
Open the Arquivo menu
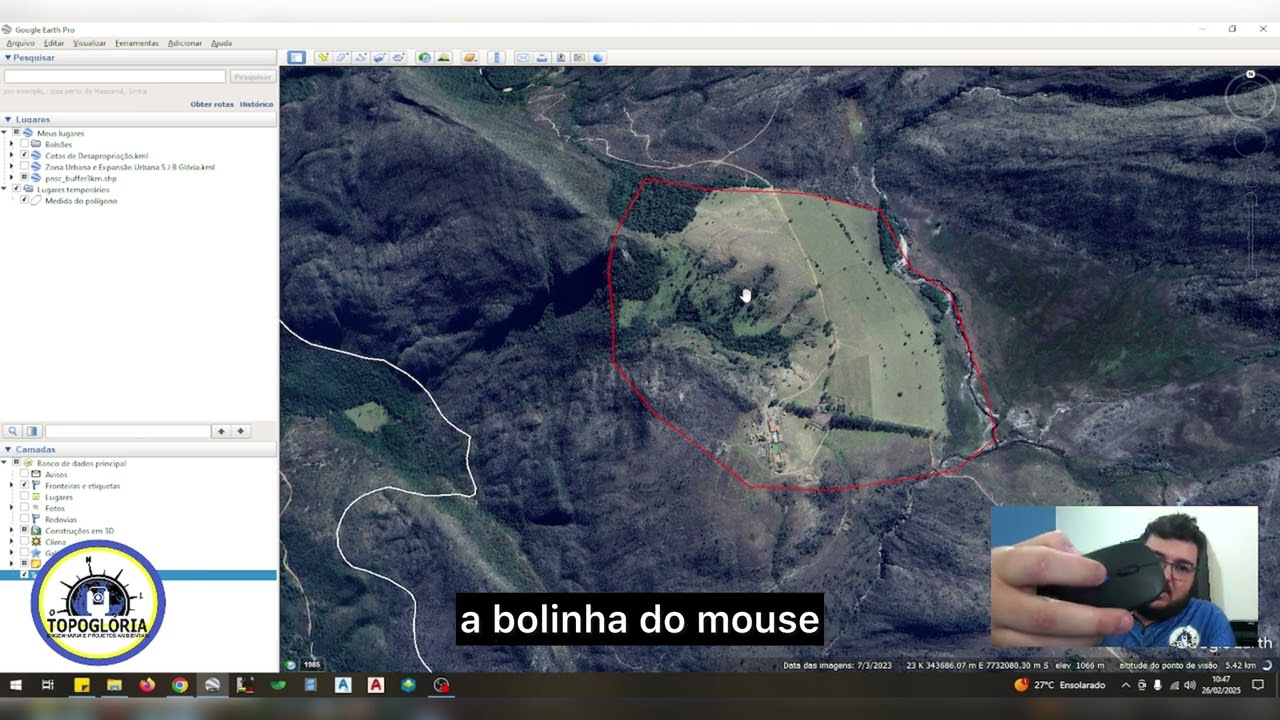20,43
